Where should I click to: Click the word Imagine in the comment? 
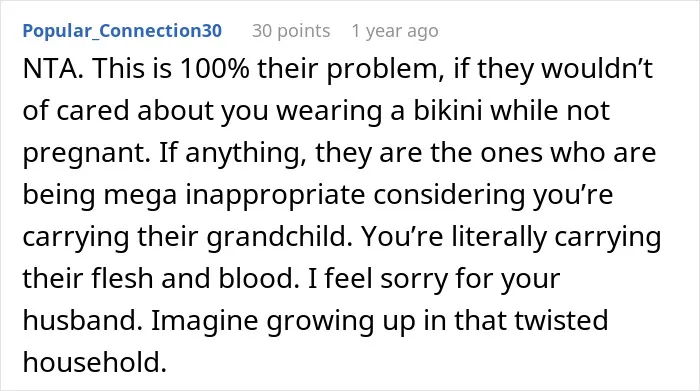tap(204, 321)
